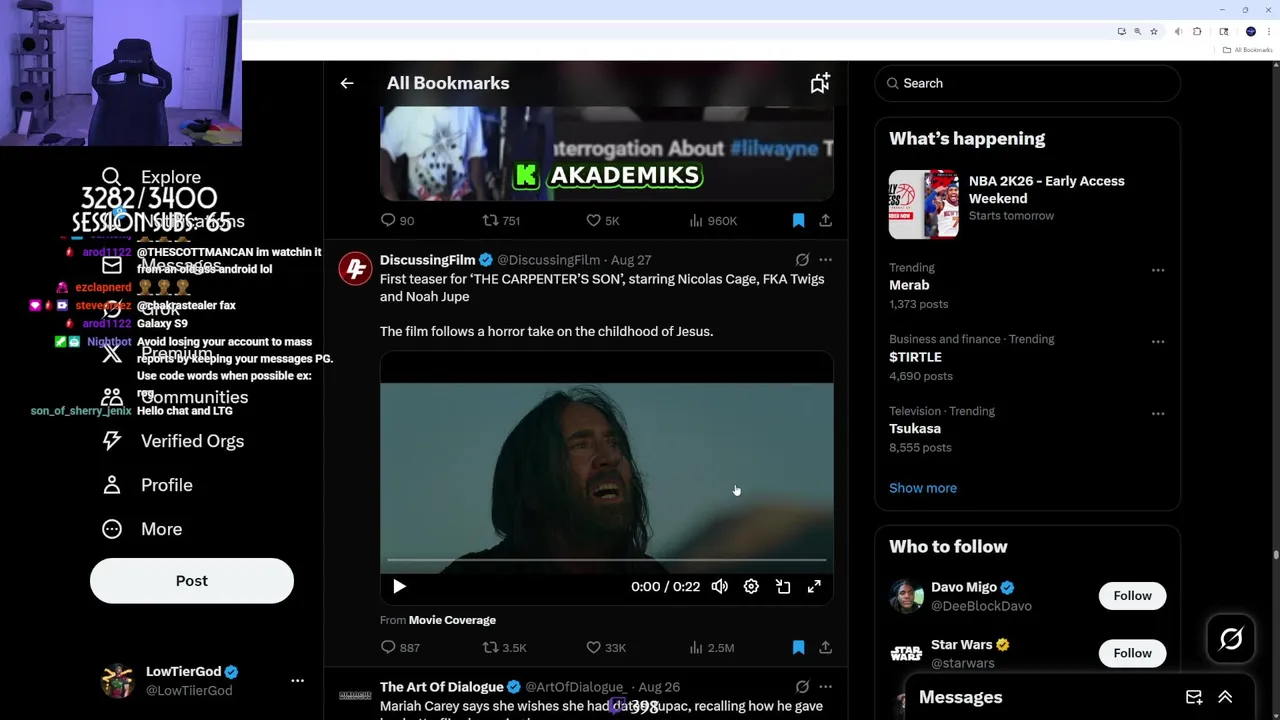Screen dimensions: 1280x720
Task: Open the DiscussingFilm profile avatar
Action: point(355,268)
